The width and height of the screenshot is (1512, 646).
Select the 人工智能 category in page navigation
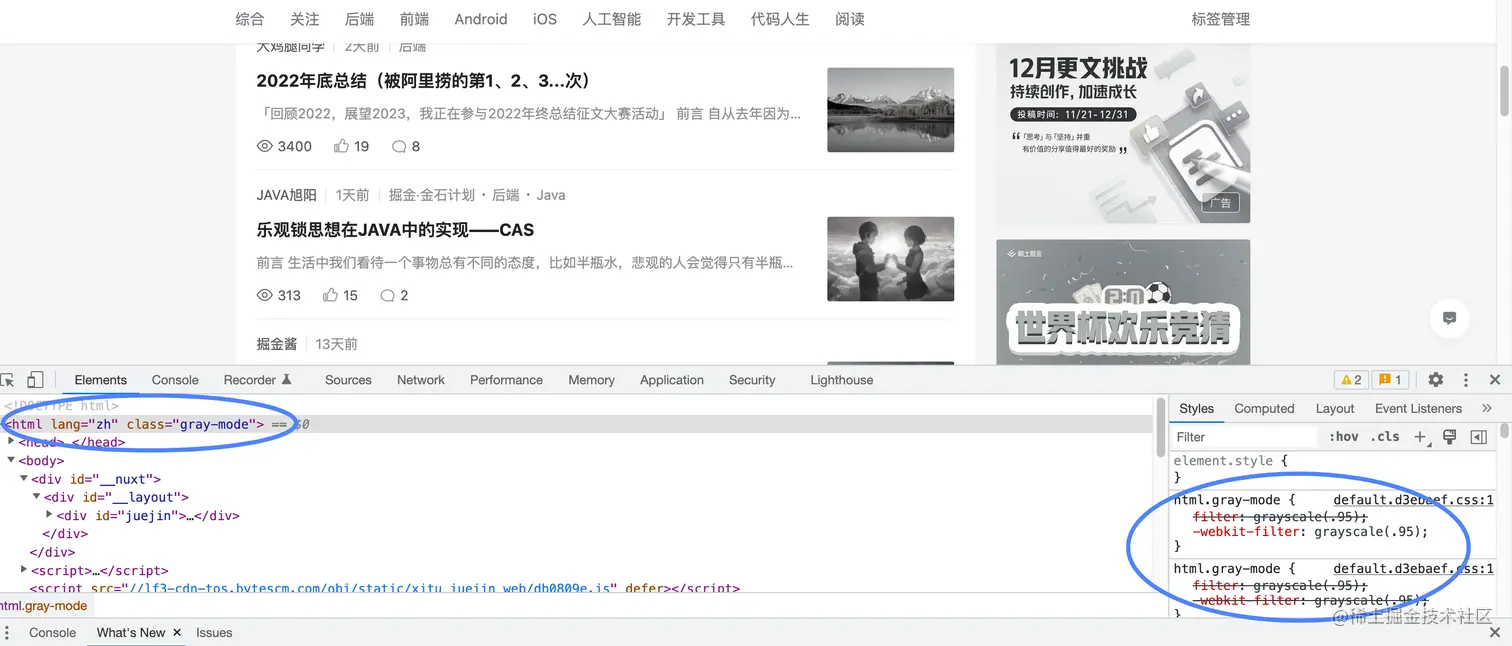612,19
